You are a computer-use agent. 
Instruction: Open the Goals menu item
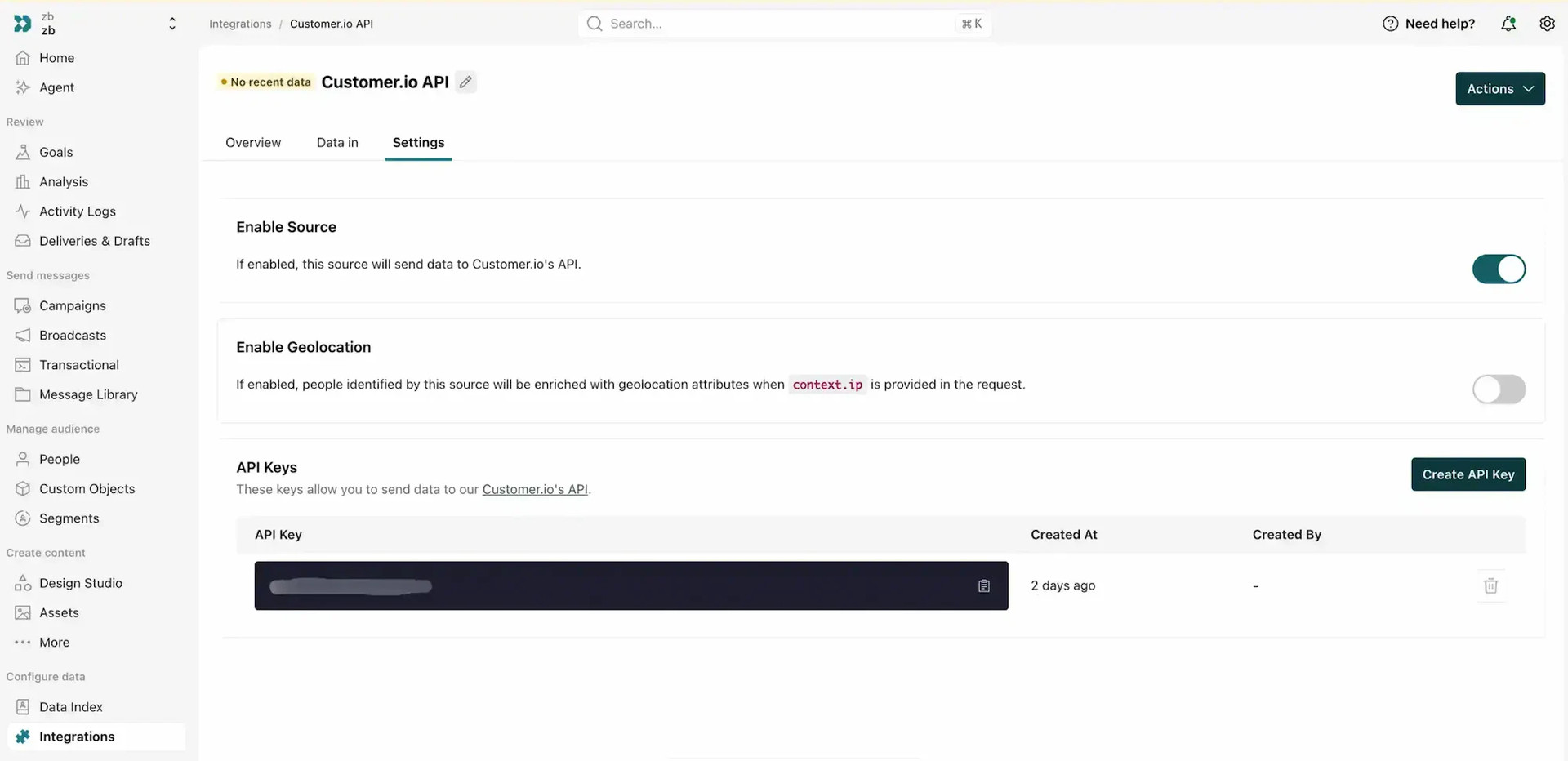point(96,152)
